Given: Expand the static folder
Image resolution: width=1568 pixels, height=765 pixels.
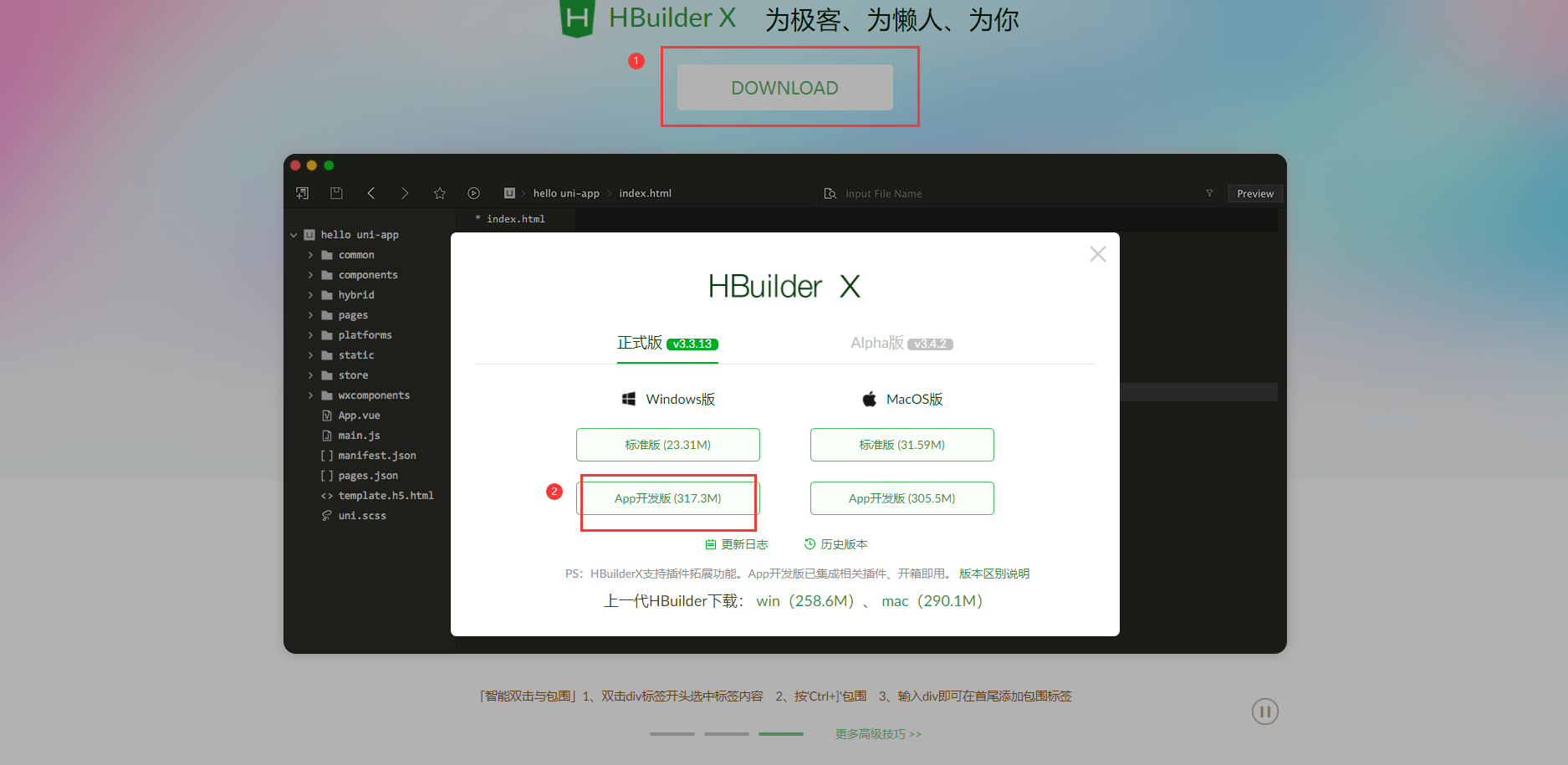Looking at the screenshot, I should [x=310, y=355].
